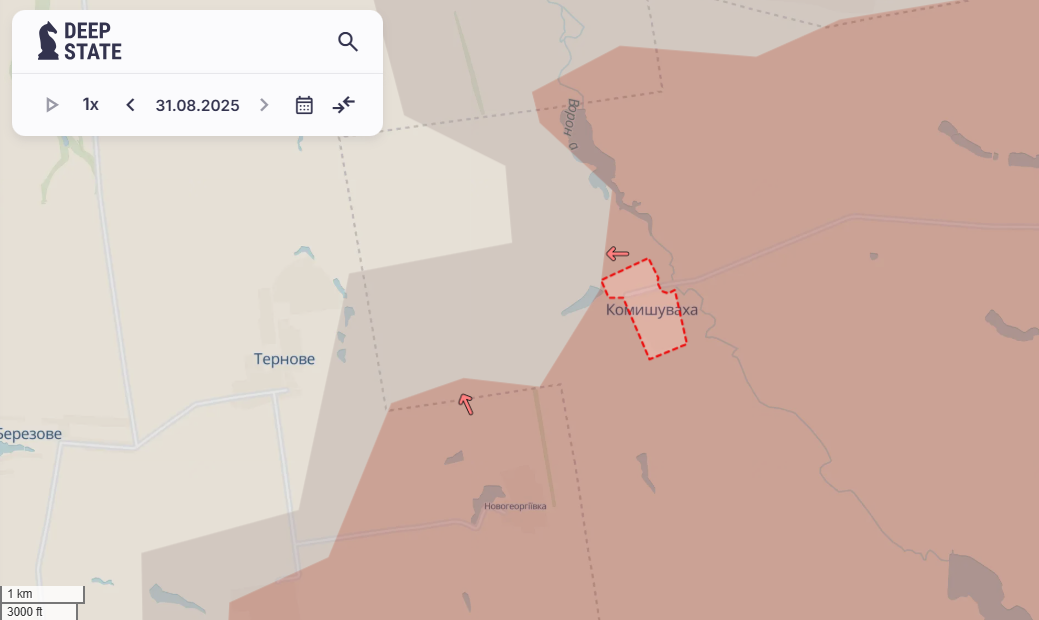Change the 1x playback speed
1039x620 pixels.
(x=91, y=105)
